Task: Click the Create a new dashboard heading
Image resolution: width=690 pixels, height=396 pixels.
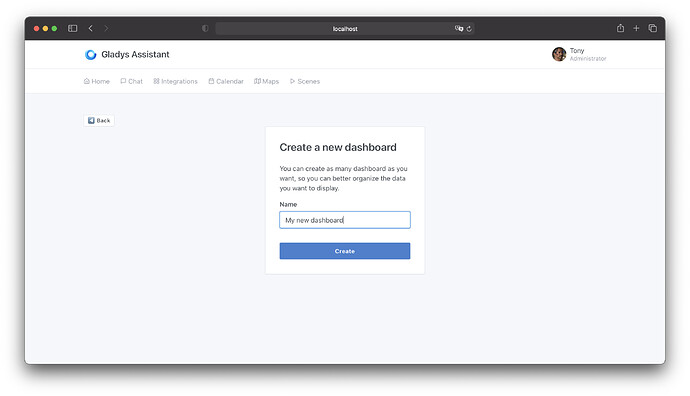Action: [338, 147]
